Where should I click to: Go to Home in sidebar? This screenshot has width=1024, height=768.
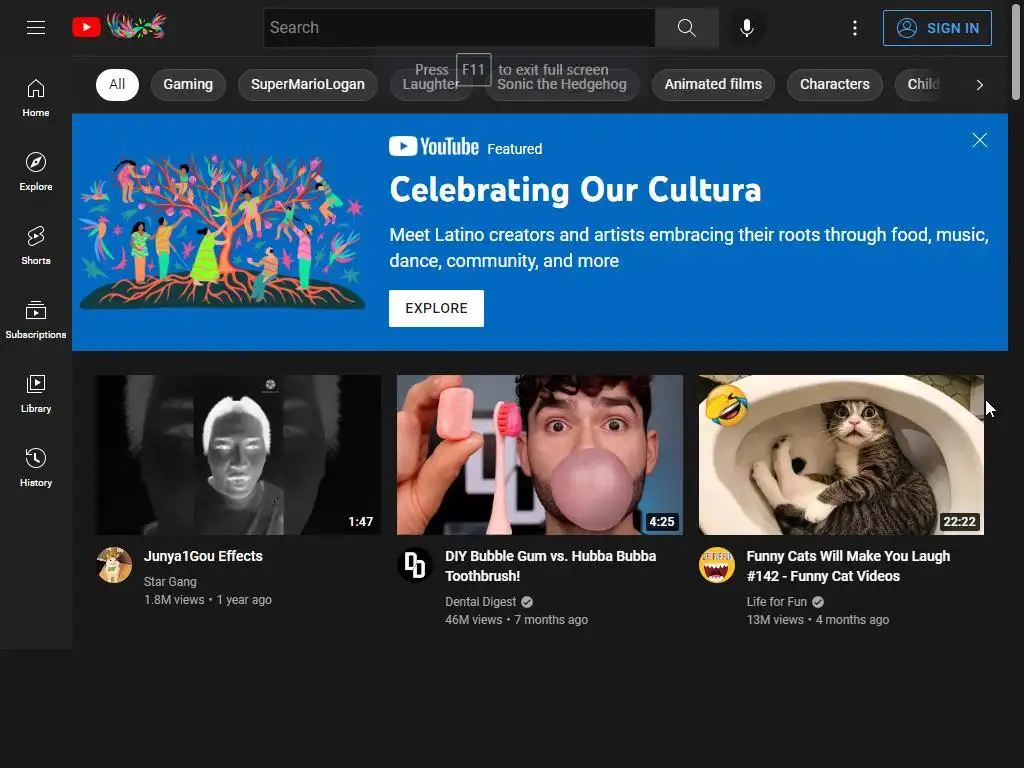pos(36,98)
